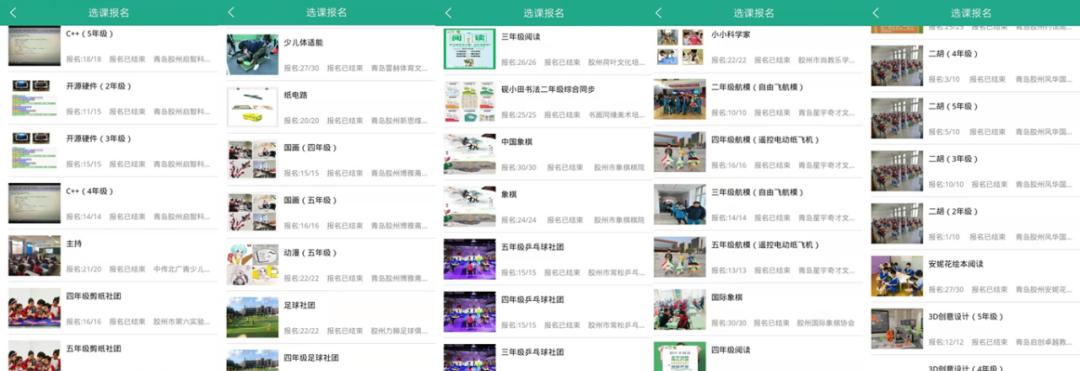Open 三年级航模（自由飞航模）thumbnail
The image size is (1080, 371).
point(680,204)
